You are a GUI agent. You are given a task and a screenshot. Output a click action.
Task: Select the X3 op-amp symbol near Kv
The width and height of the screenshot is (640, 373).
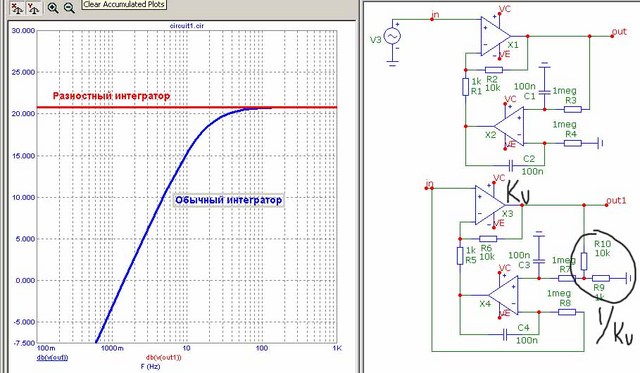click(490, 205)
